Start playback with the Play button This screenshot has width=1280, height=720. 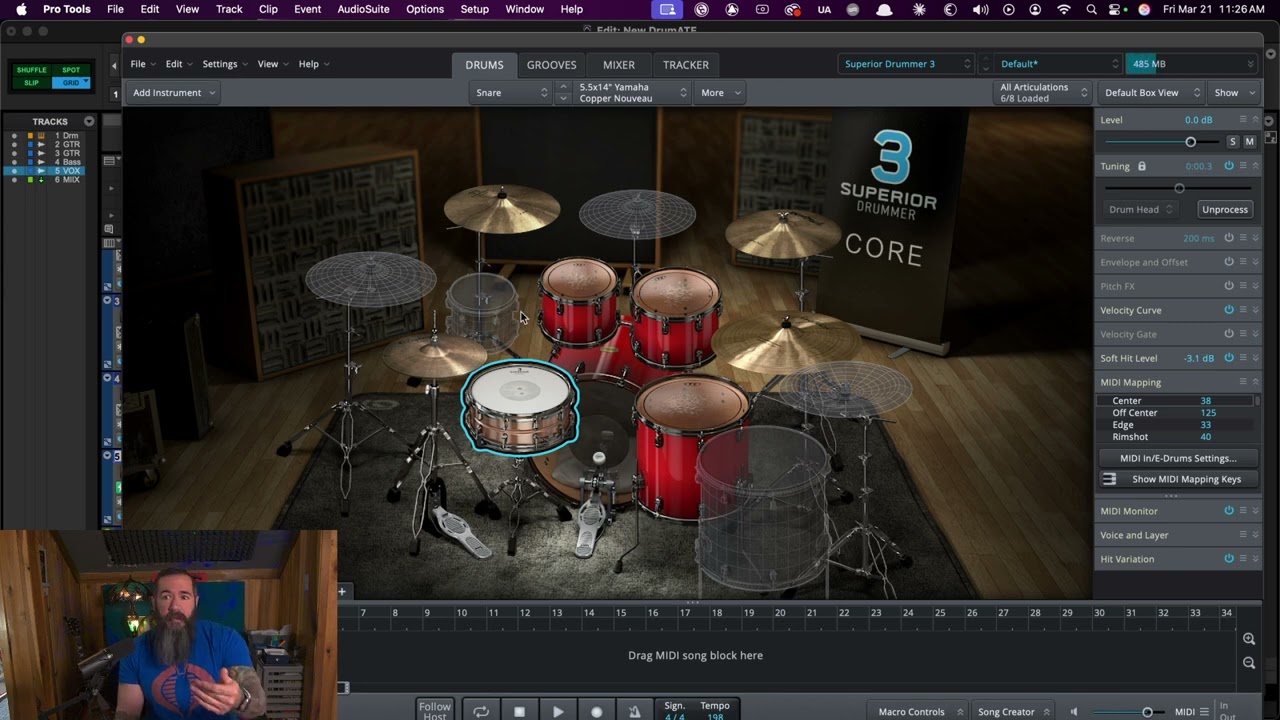(558, 711)
